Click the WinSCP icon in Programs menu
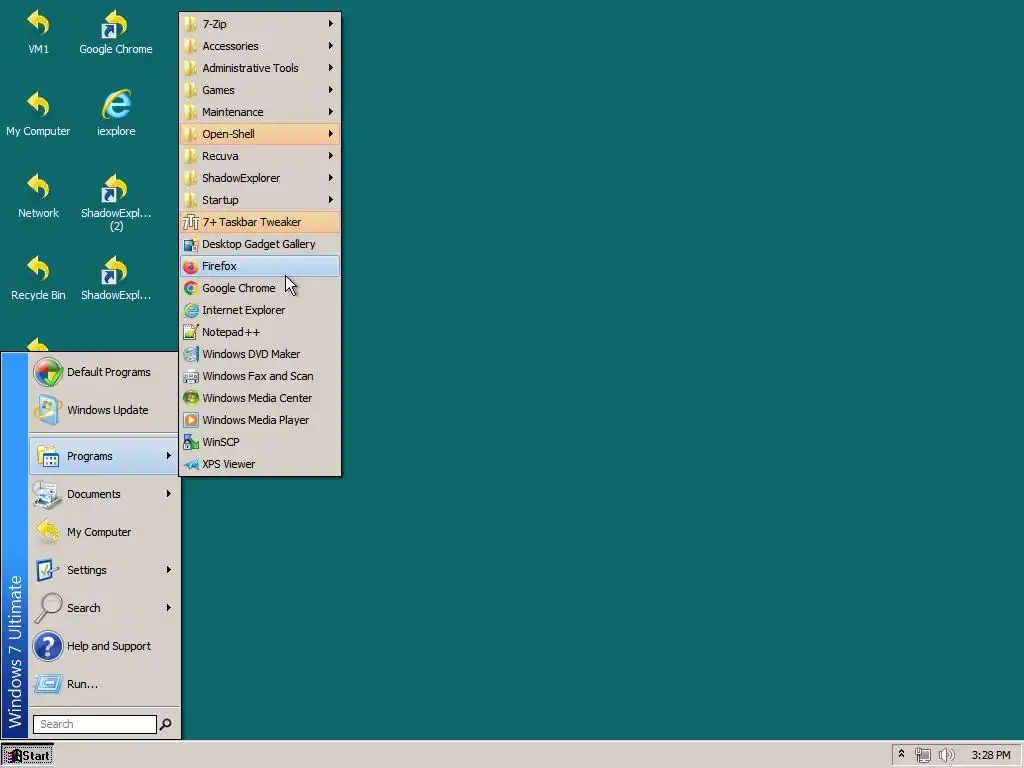This screenshot has height=768, width=1024. tap(190, 442)
